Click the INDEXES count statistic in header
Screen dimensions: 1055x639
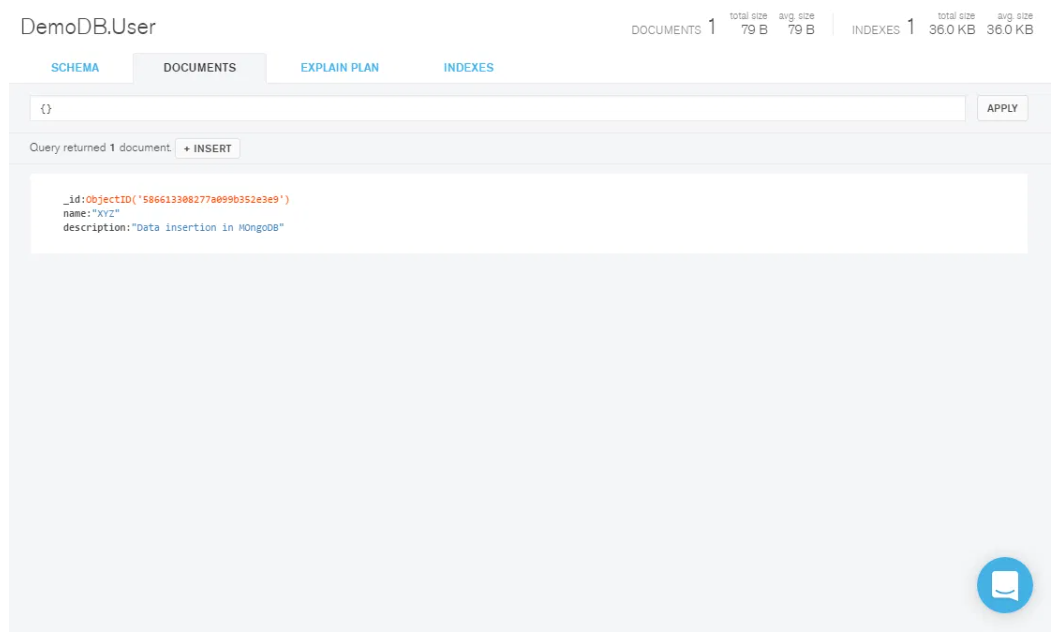click(x=883, y=29)
